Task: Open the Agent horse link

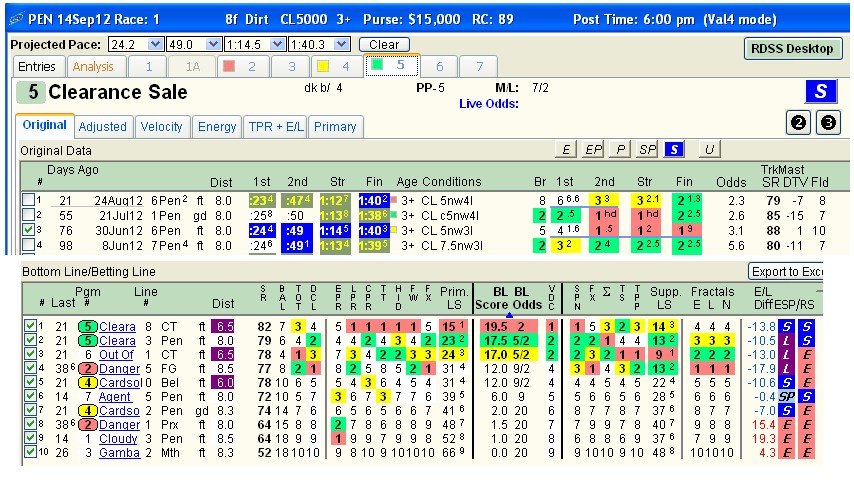Action: (x=114, y=397)
